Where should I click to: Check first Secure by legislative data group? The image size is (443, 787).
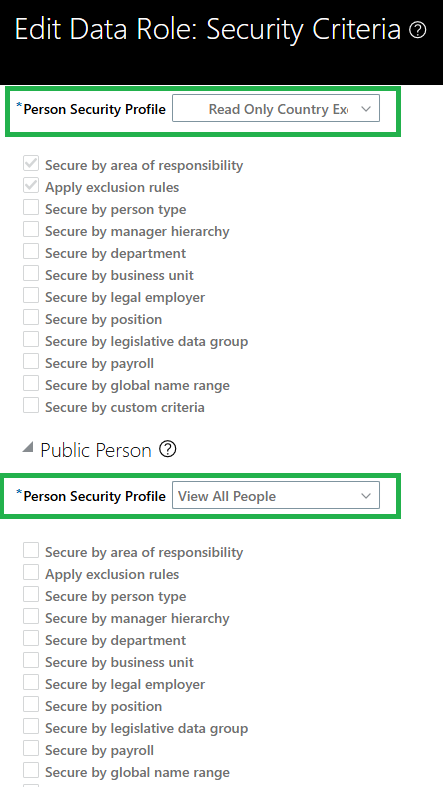point(31,340)
